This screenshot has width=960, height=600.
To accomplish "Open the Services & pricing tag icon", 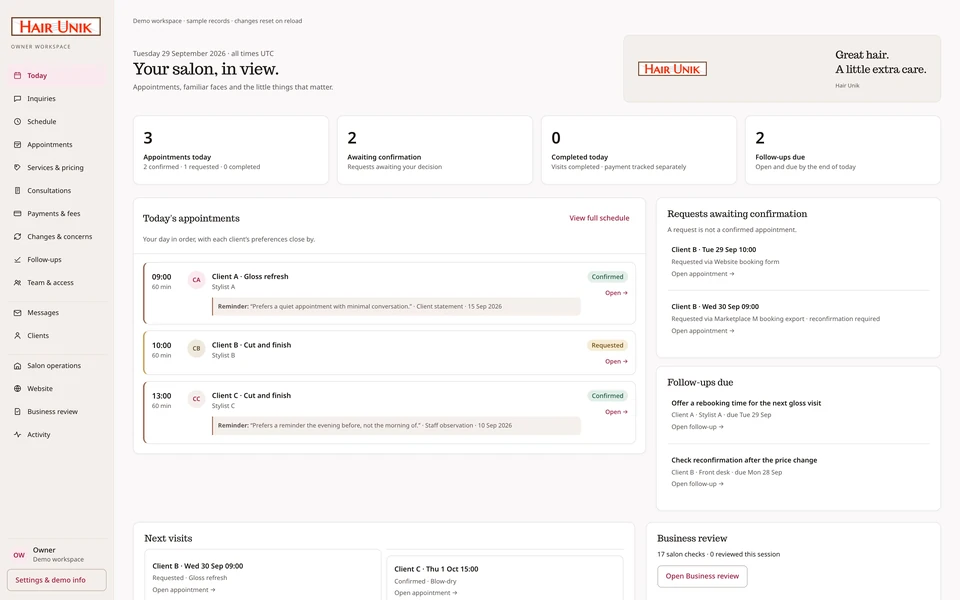I will point(17,167).
